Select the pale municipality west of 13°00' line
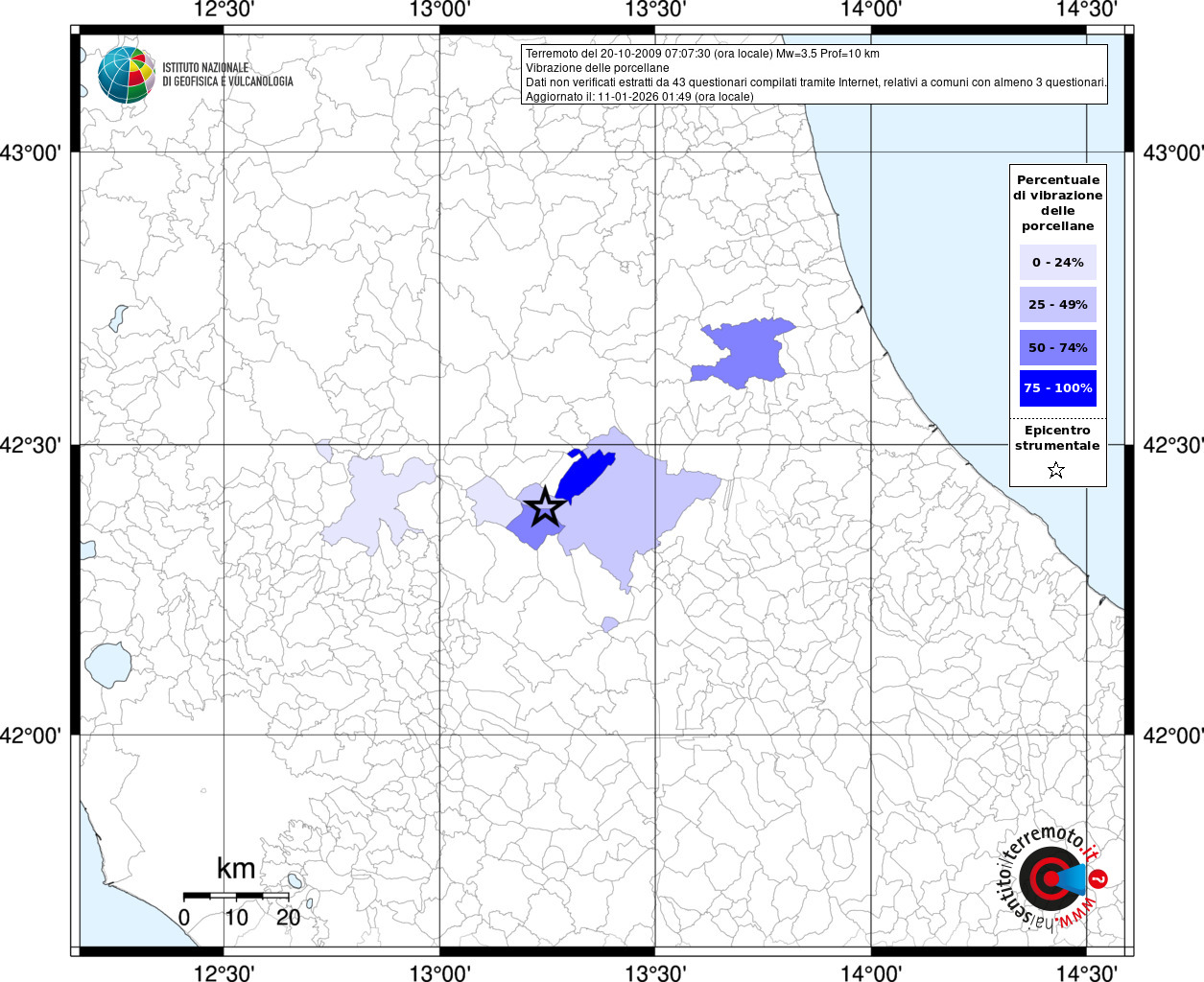This screenshot has height=982, width=1204. (381, 501)
